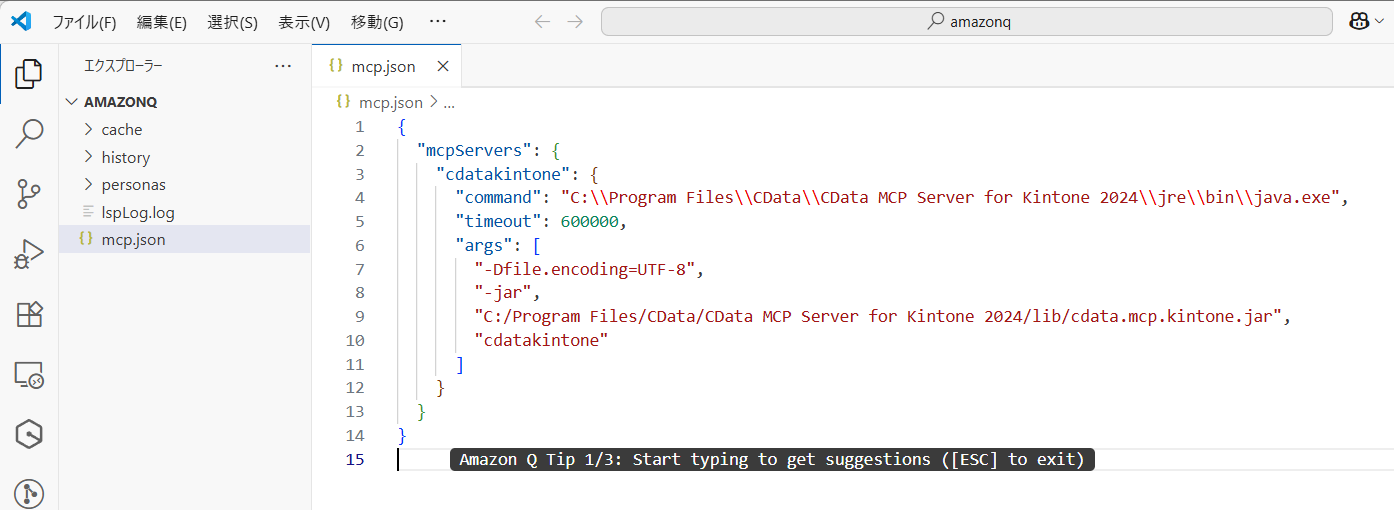Click mcp.json in the breadcrumb
Viewport: 1394px width, 510px height.
(x=390, y=102)
